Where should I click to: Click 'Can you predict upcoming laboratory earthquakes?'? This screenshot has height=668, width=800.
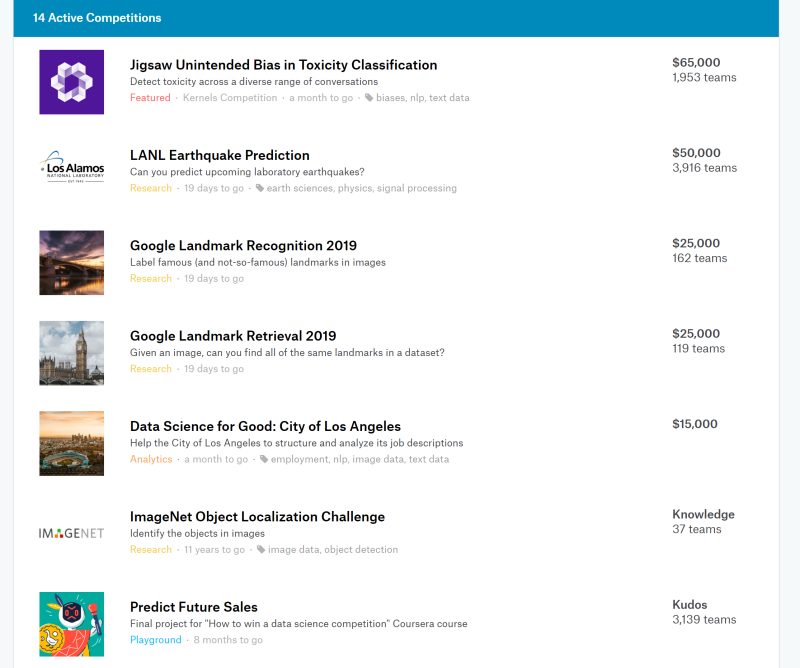point(247,172)
